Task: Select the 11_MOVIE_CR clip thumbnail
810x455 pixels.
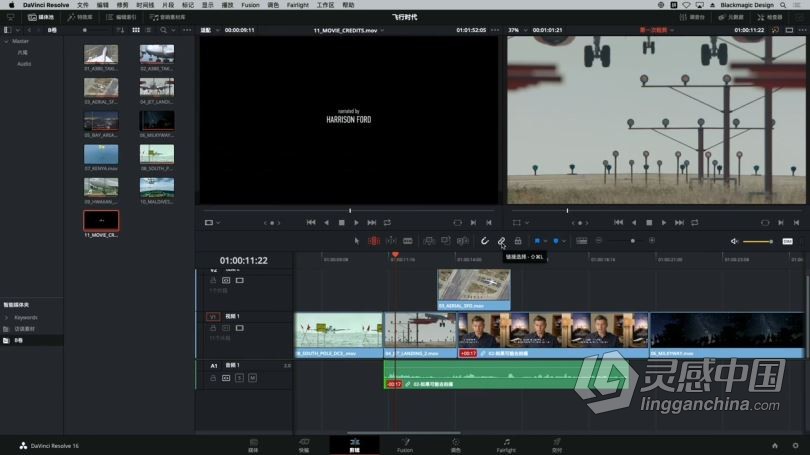Action: (101, 221)
